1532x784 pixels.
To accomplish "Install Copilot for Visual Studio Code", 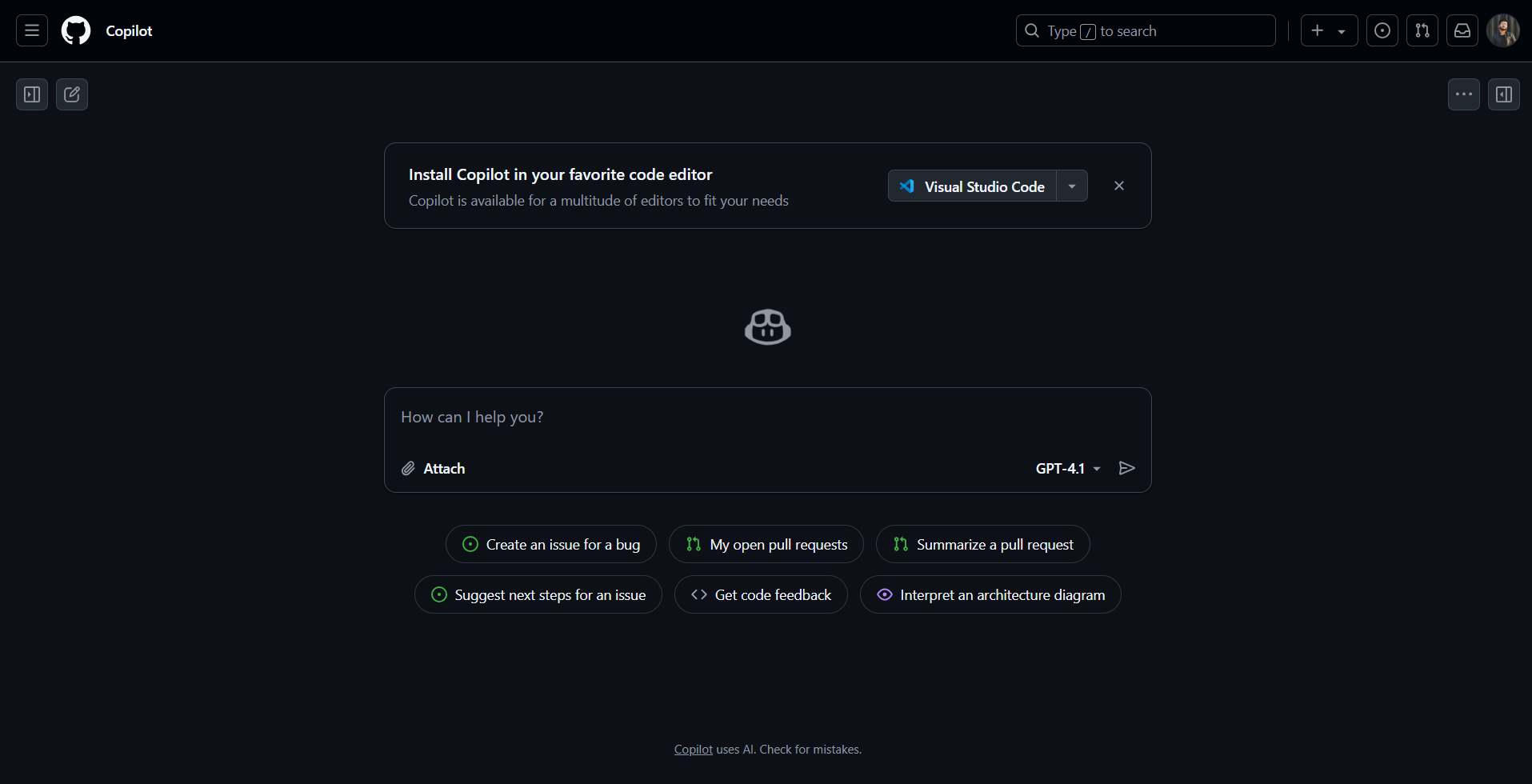I will click(972, 186).
